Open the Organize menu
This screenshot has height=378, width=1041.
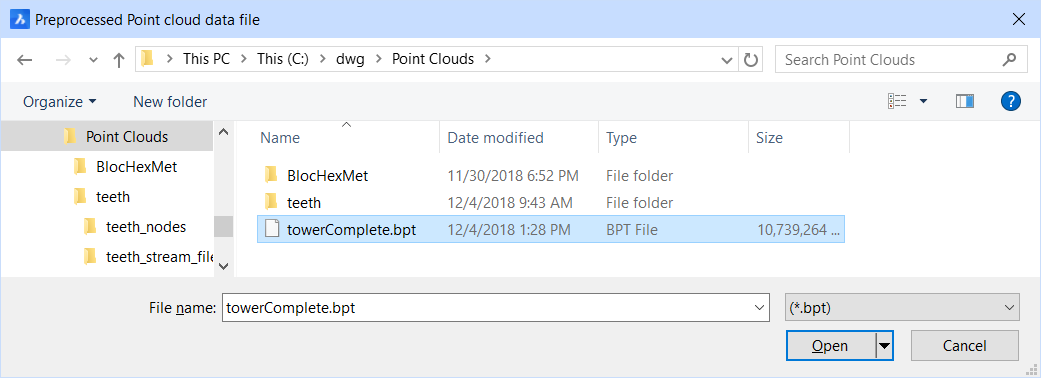[59, 102]
